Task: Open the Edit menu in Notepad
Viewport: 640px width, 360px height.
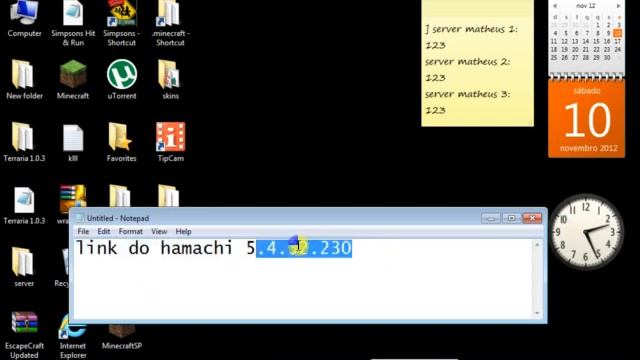Action: pos(104,231)
